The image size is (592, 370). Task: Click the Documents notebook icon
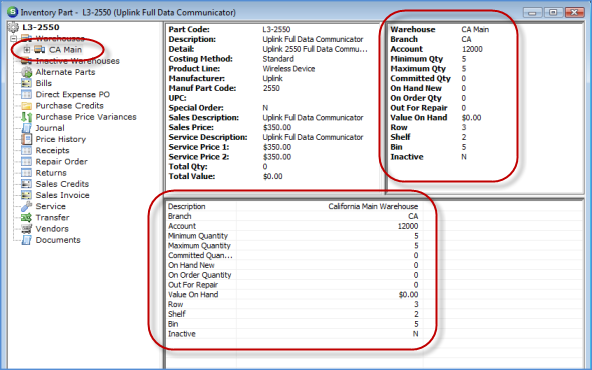click(x=26, y=240)
